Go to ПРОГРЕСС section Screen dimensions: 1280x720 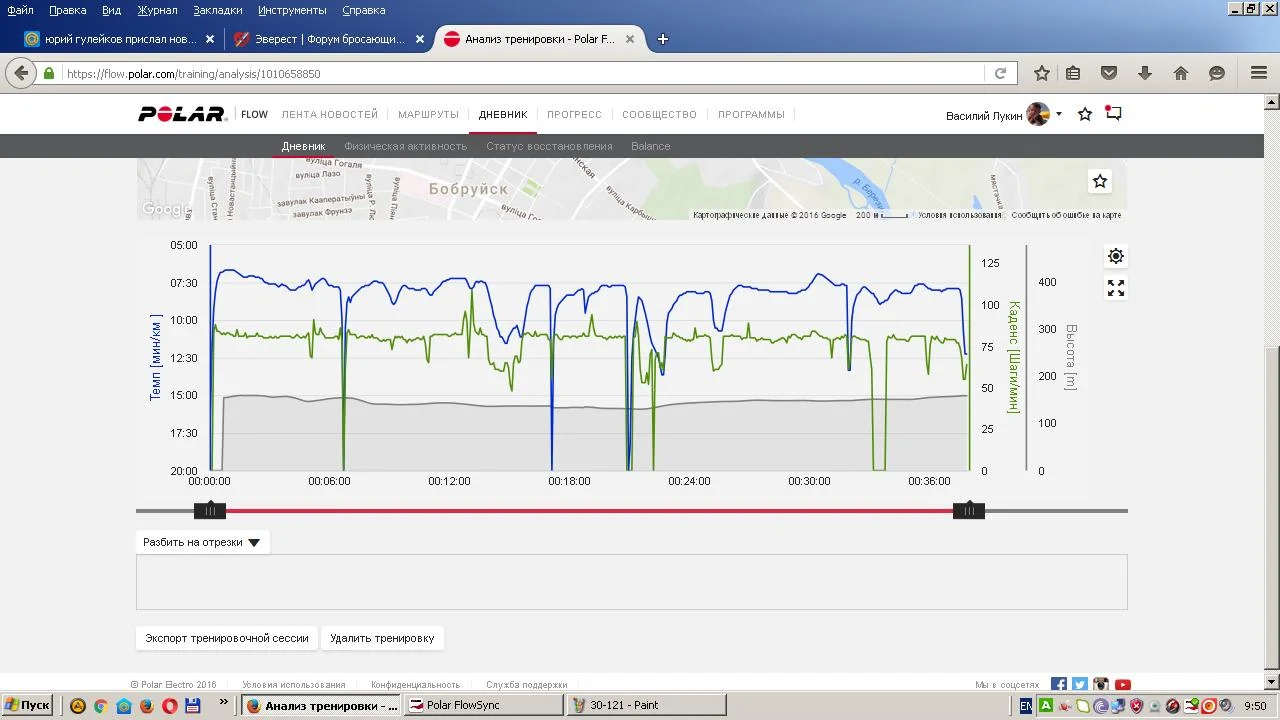[574, 114]
